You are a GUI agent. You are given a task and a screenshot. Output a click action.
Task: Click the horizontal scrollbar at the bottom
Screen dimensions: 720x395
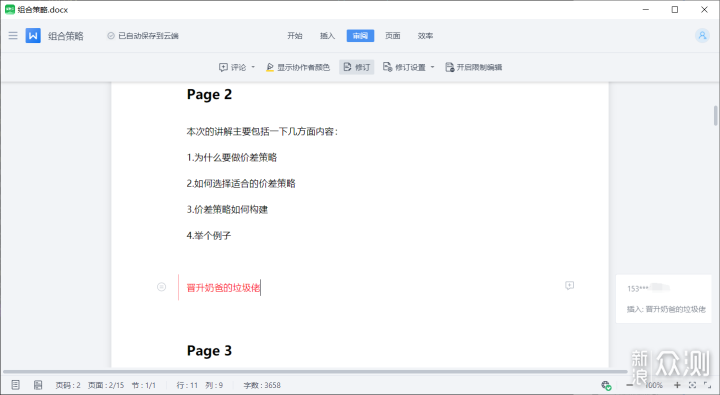tap(315, 371)
